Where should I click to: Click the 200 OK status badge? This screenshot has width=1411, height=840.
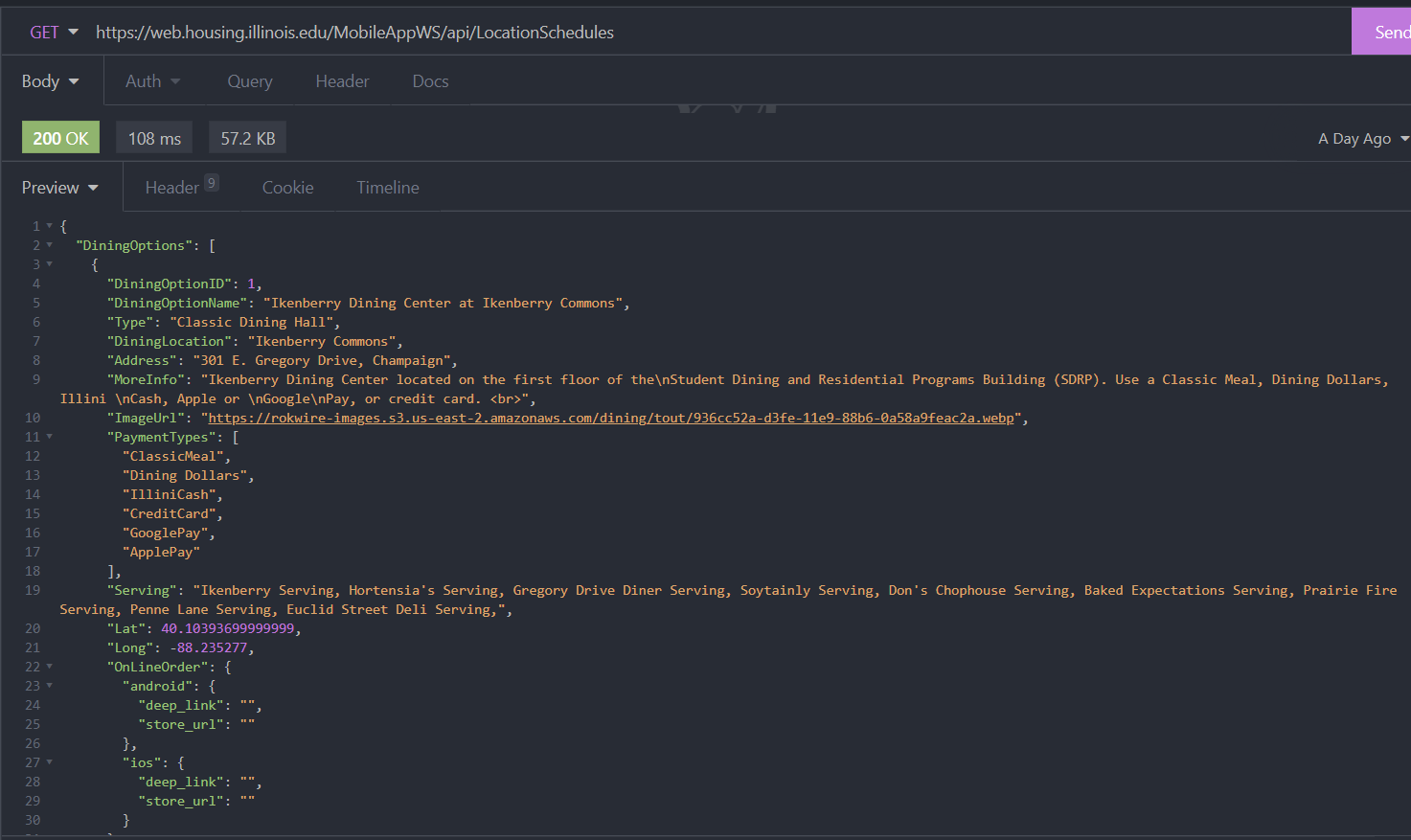tap(60, 138)
